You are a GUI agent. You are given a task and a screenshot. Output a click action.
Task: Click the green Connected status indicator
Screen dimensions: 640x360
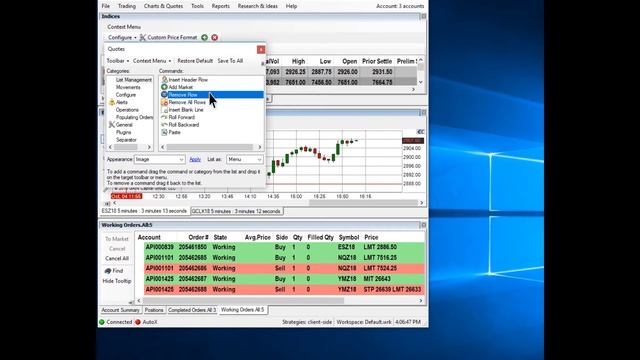(102, 322)
